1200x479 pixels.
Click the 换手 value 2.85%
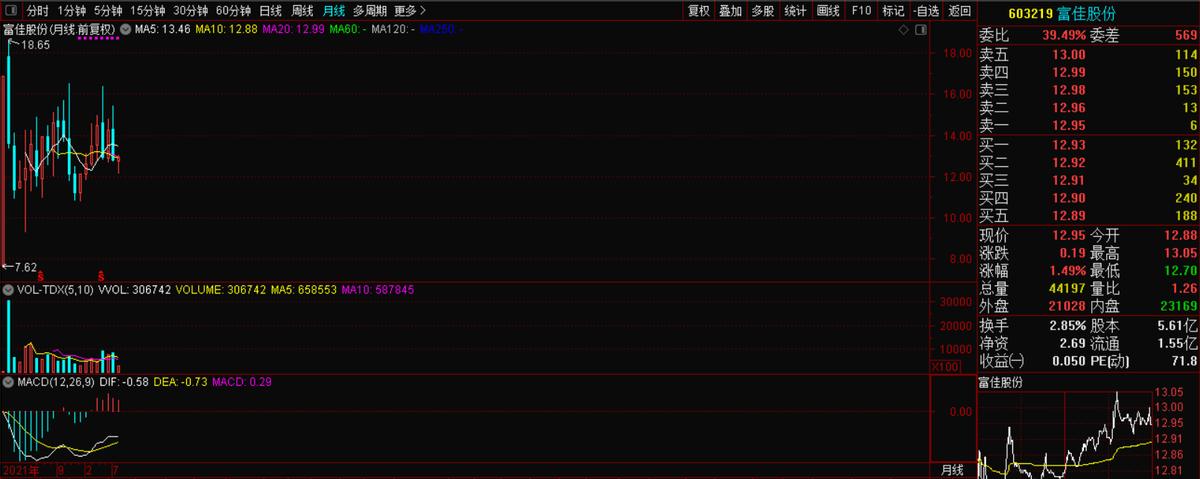coord(1065,326)
